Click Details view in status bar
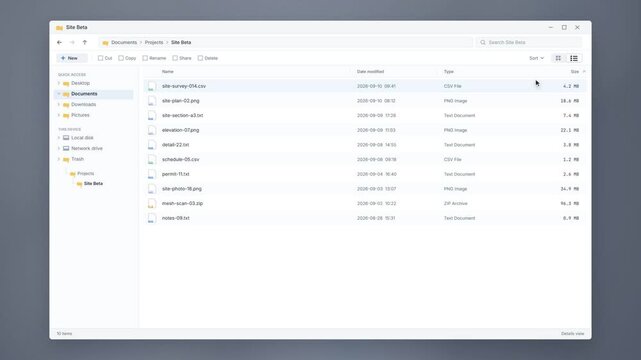This screenshot has width=641, height=360. tap(572, 334)
